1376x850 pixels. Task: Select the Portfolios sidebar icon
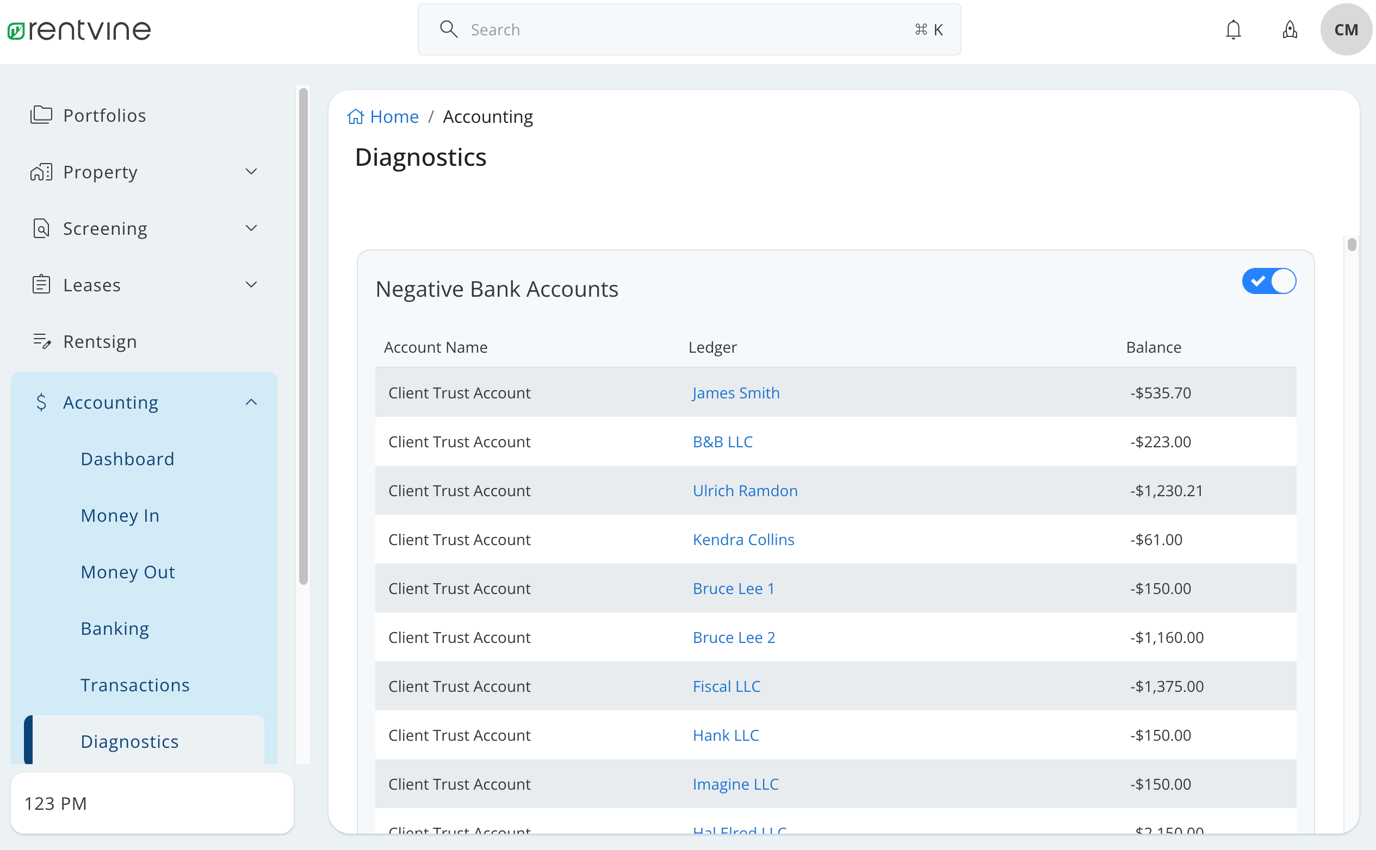[x=40, y=115]
